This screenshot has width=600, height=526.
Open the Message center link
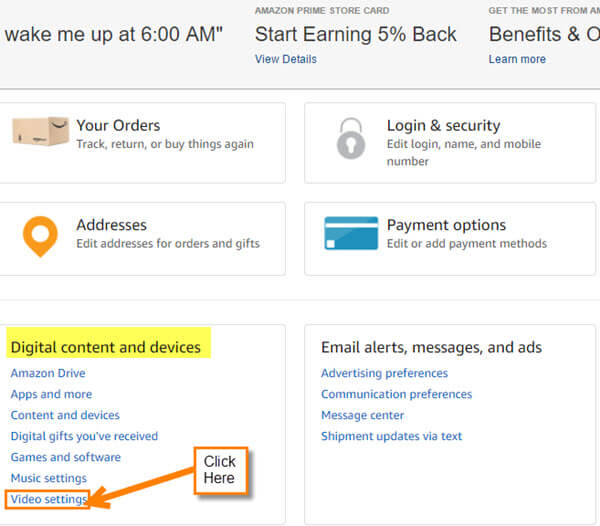pos(362,415)
